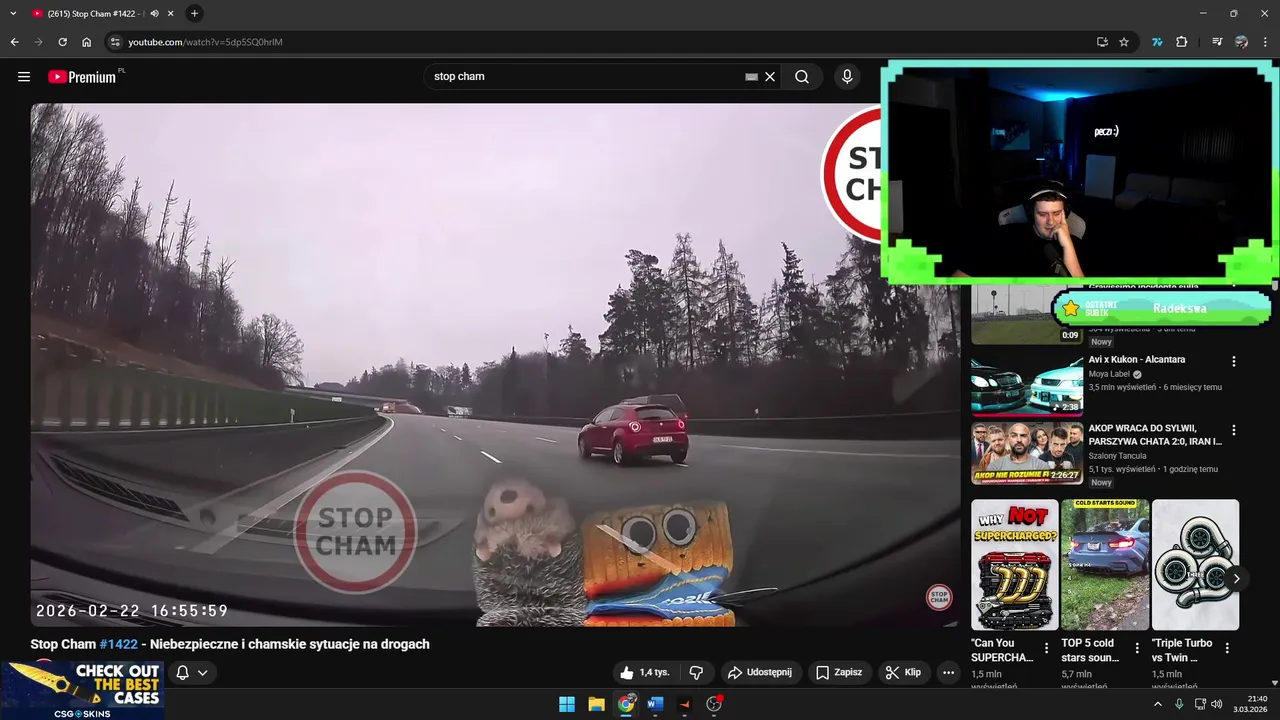This screenshot has width=1280, height=720.
Task: Click the address bar URL youtube.com/watch
Action: [205, 42]
